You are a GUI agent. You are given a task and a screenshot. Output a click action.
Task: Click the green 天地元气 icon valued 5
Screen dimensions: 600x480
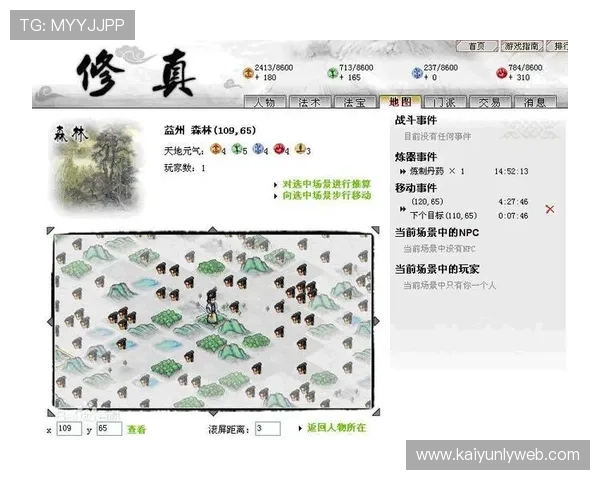[x=237, y=149]
